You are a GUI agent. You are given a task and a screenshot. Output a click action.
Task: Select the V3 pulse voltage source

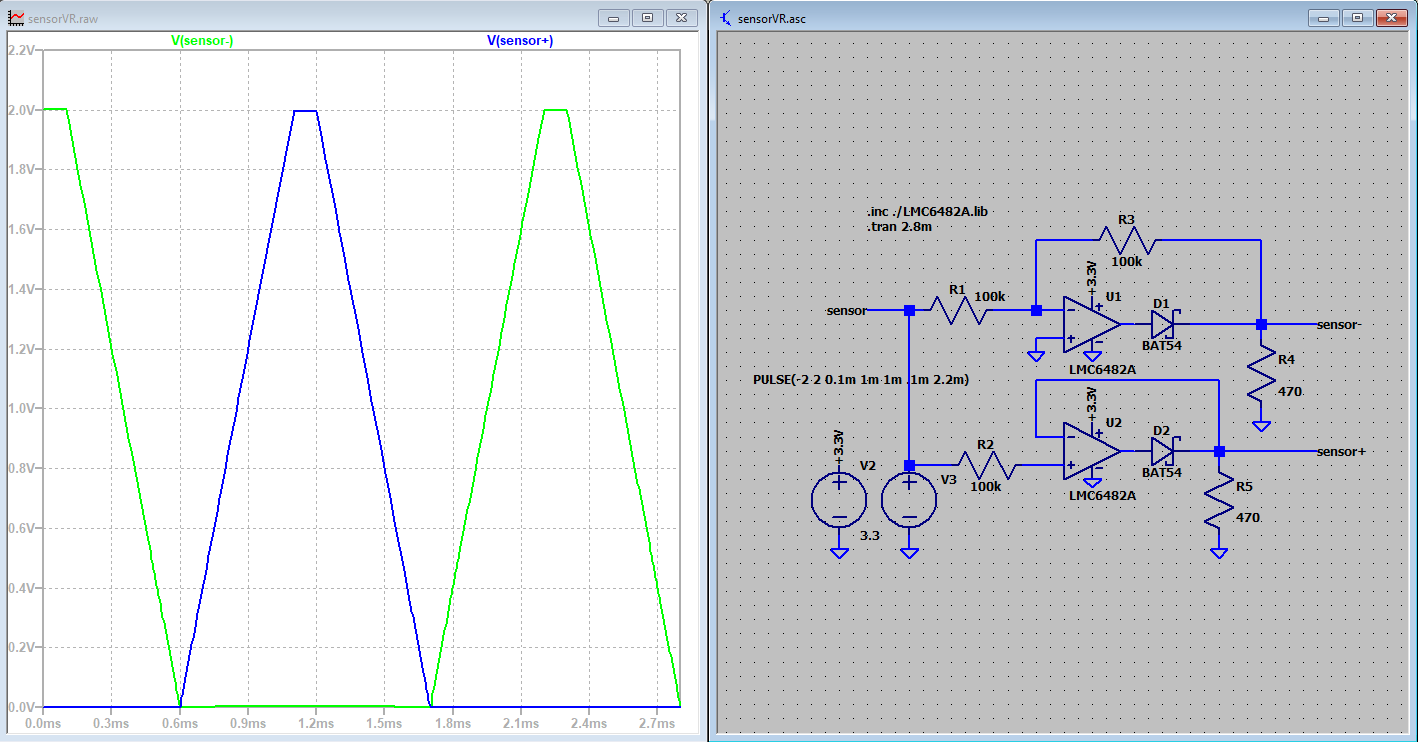click(x=909, y=499)
